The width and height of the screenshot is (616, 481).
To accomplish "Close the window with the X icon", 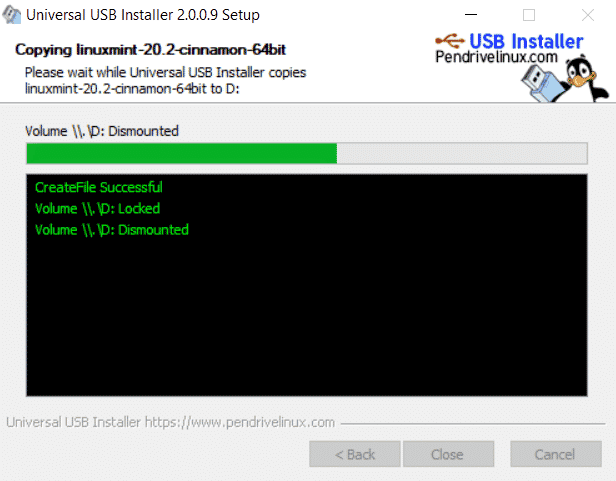I will [588, 15].
